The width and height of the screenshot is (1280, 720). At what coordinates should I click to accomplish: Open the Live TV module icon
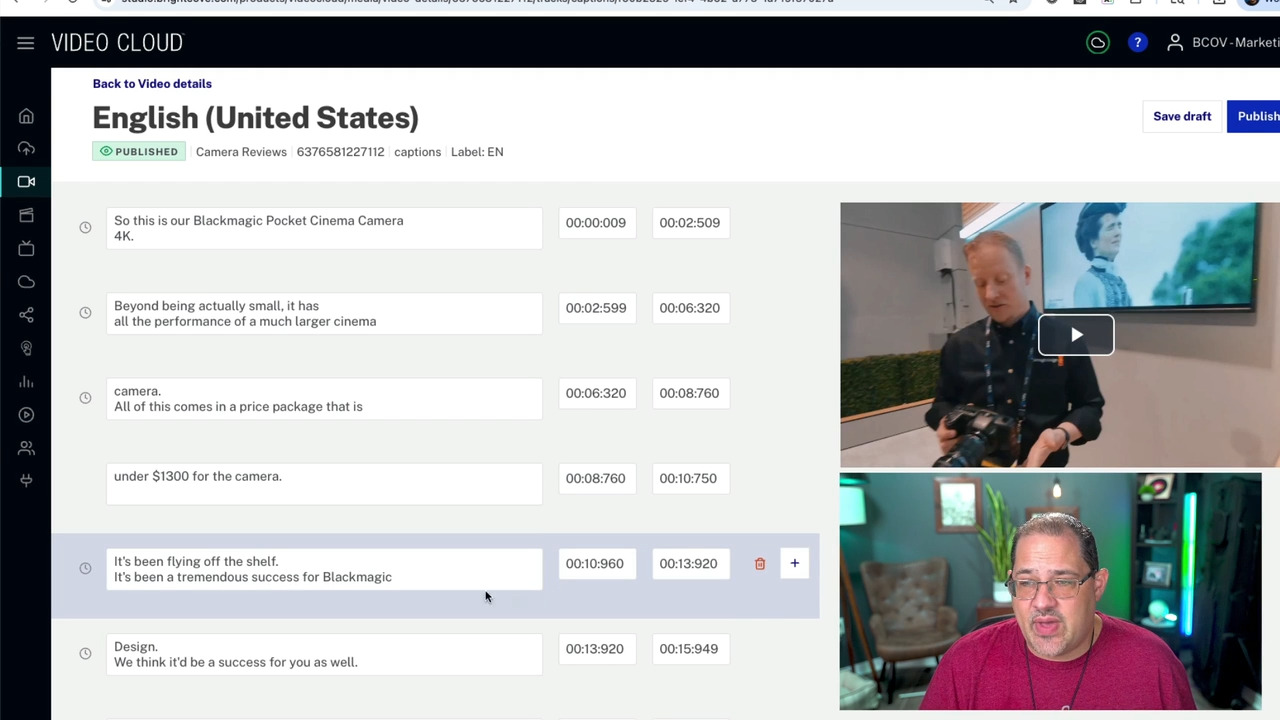pos(26,248)
